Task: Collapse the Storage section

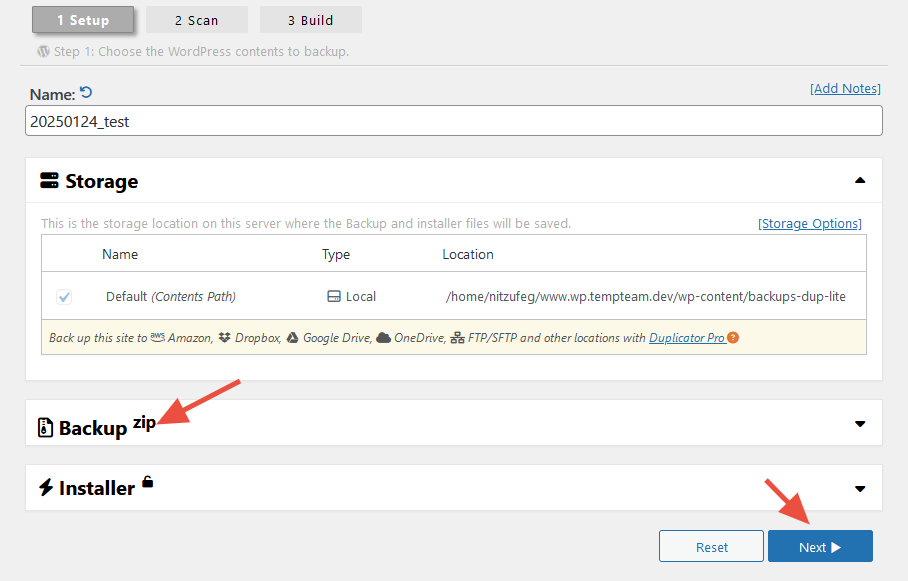Action: click(x=860, y=181)
